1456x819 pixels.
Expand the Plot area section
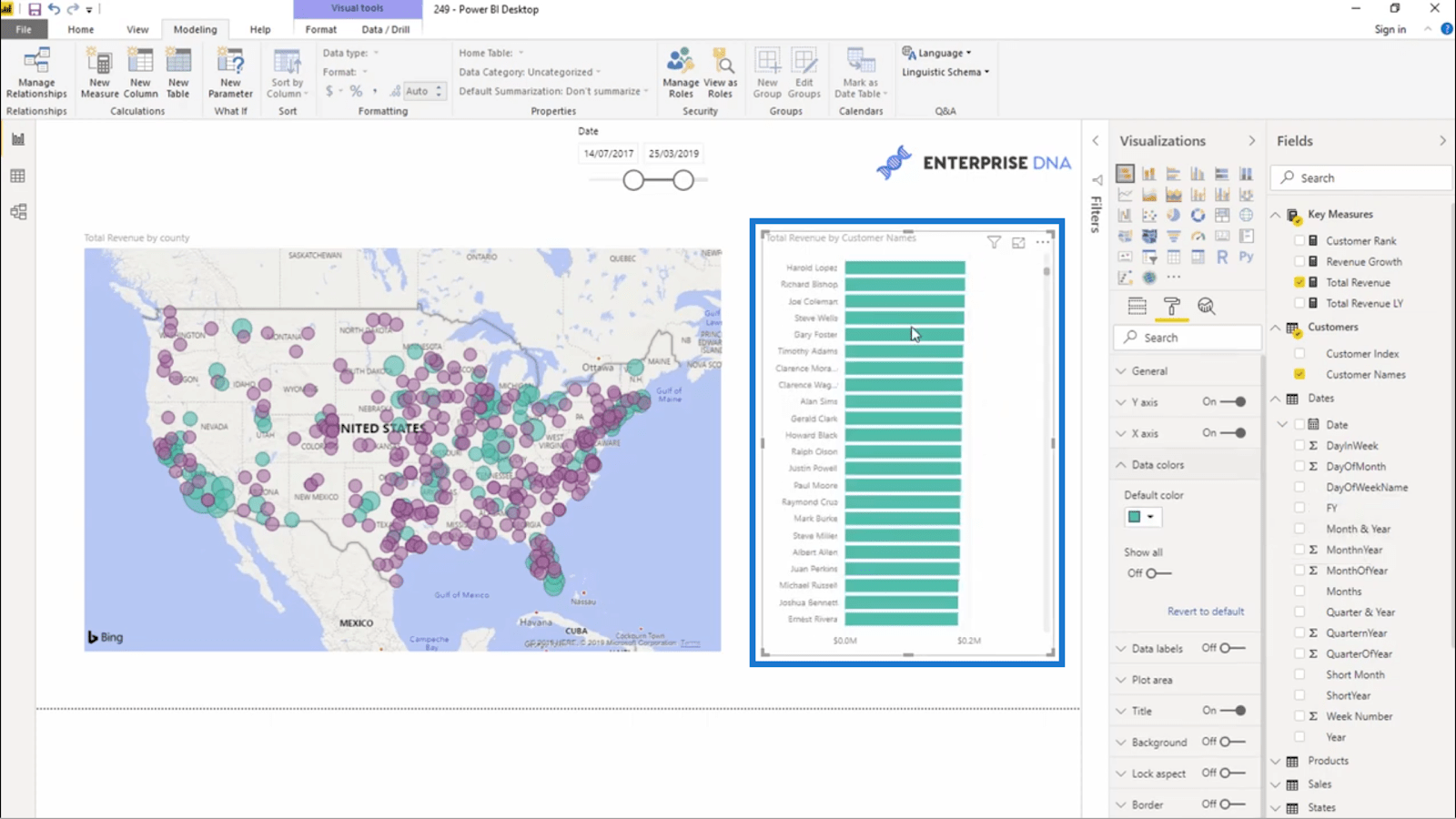coord(1151,680)
